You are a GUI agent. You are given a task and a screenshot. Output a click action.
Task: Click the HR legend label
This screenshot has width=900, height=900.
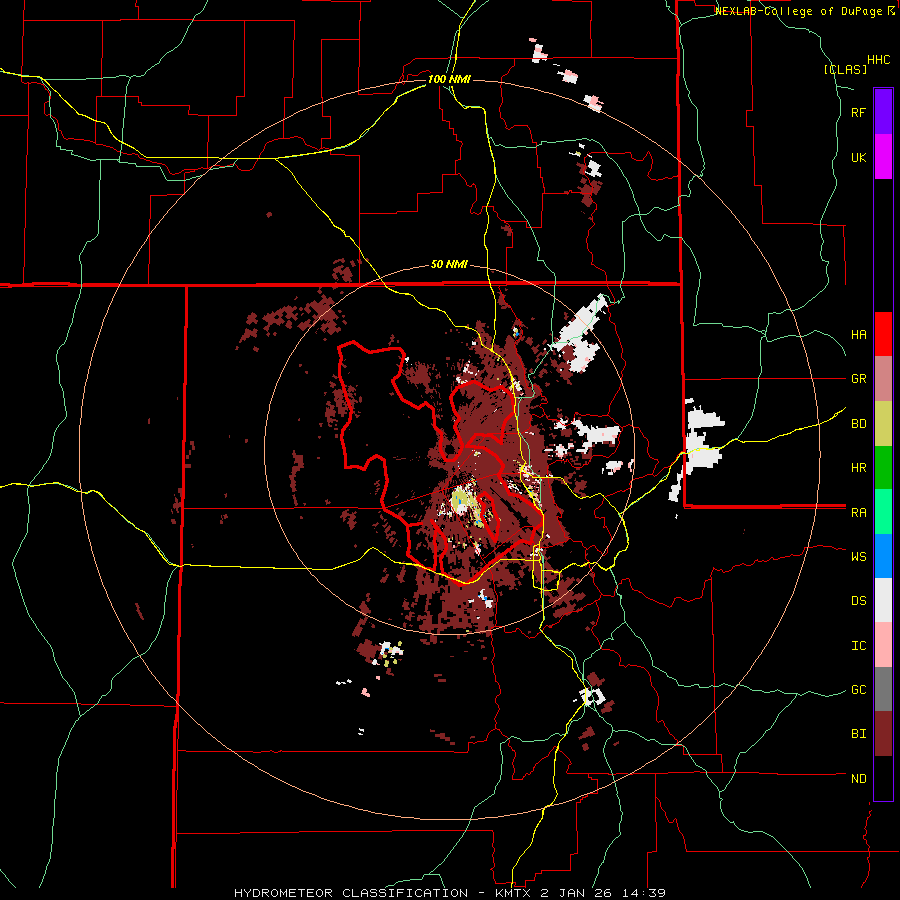click(x=858, y=468)
